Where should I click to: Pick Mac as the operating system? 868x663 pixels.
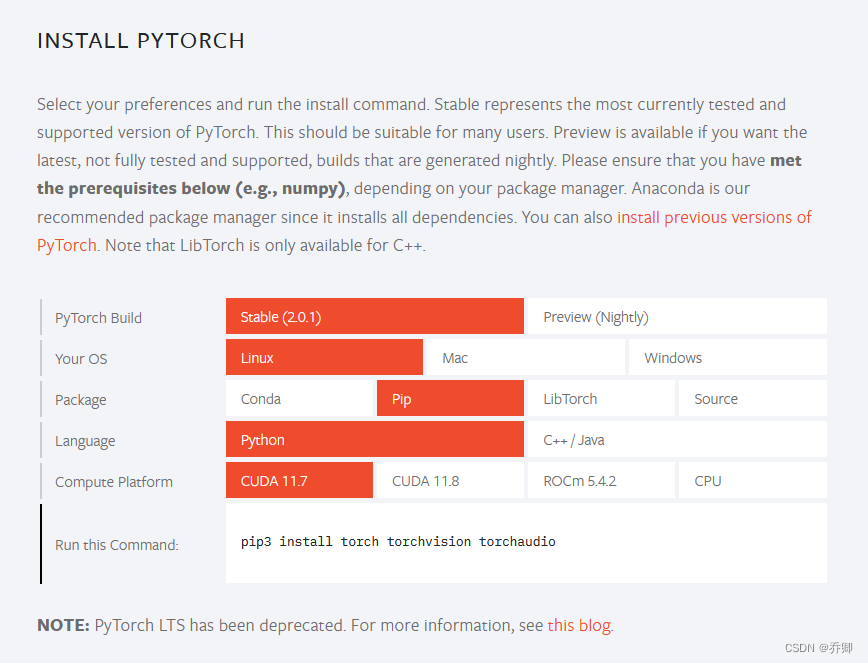(x=526, y=358)
